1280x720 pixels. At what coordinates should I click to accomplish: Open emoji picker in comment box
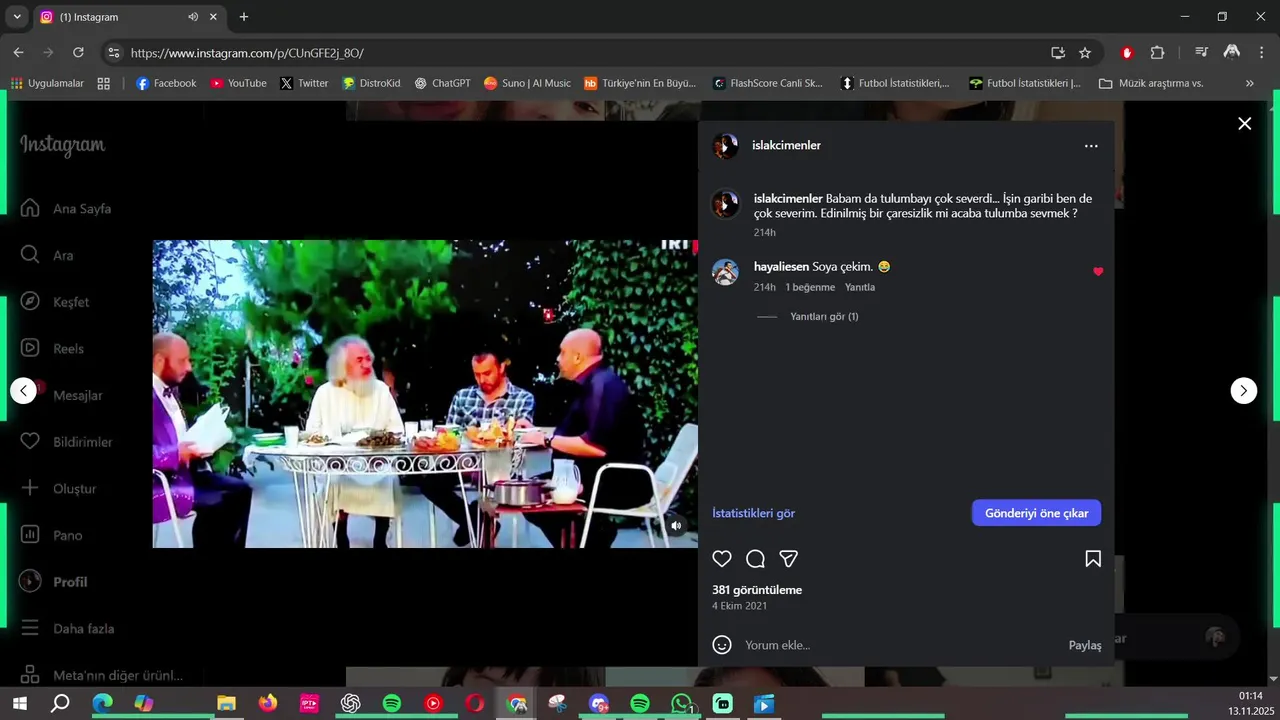click(x=722, y=645)
